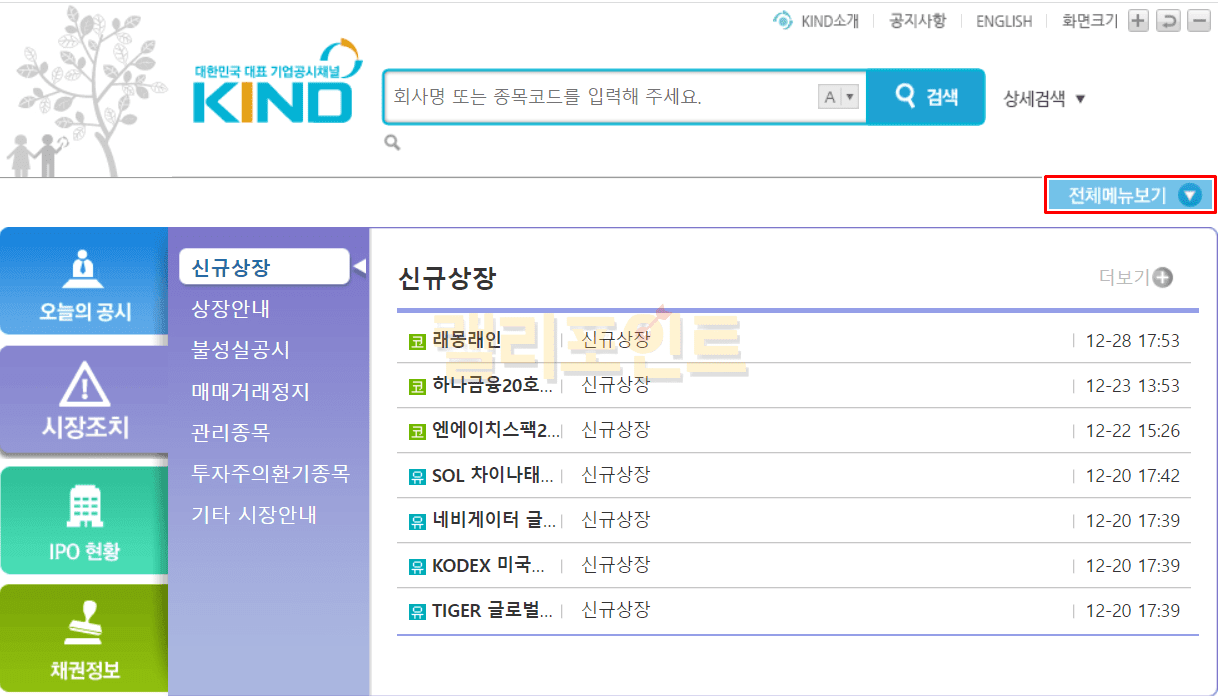Switch site to ENGLISH
Viewport: 1218px width, 696px height.
tap(1003, 21)
